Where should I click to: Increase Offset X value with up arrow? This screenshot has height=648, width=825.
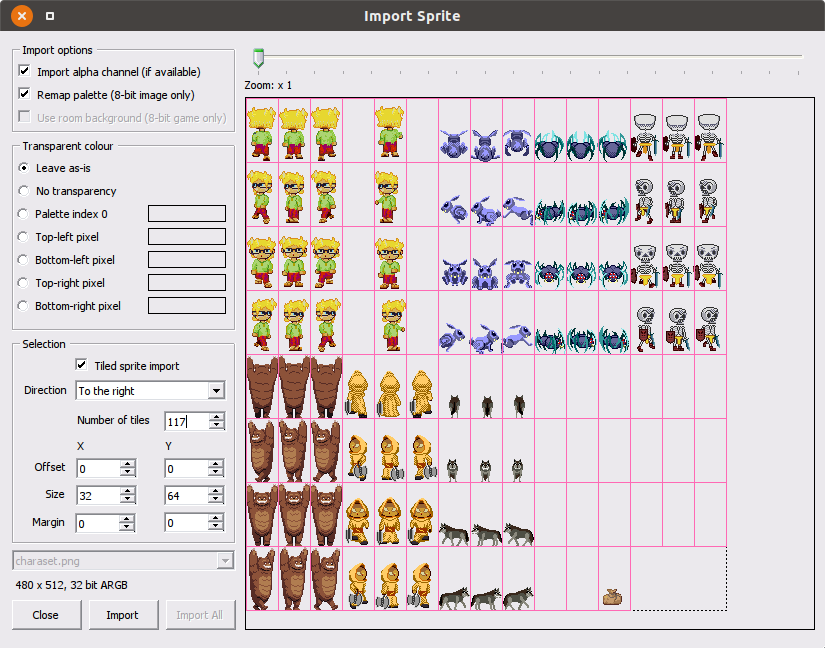128,464
